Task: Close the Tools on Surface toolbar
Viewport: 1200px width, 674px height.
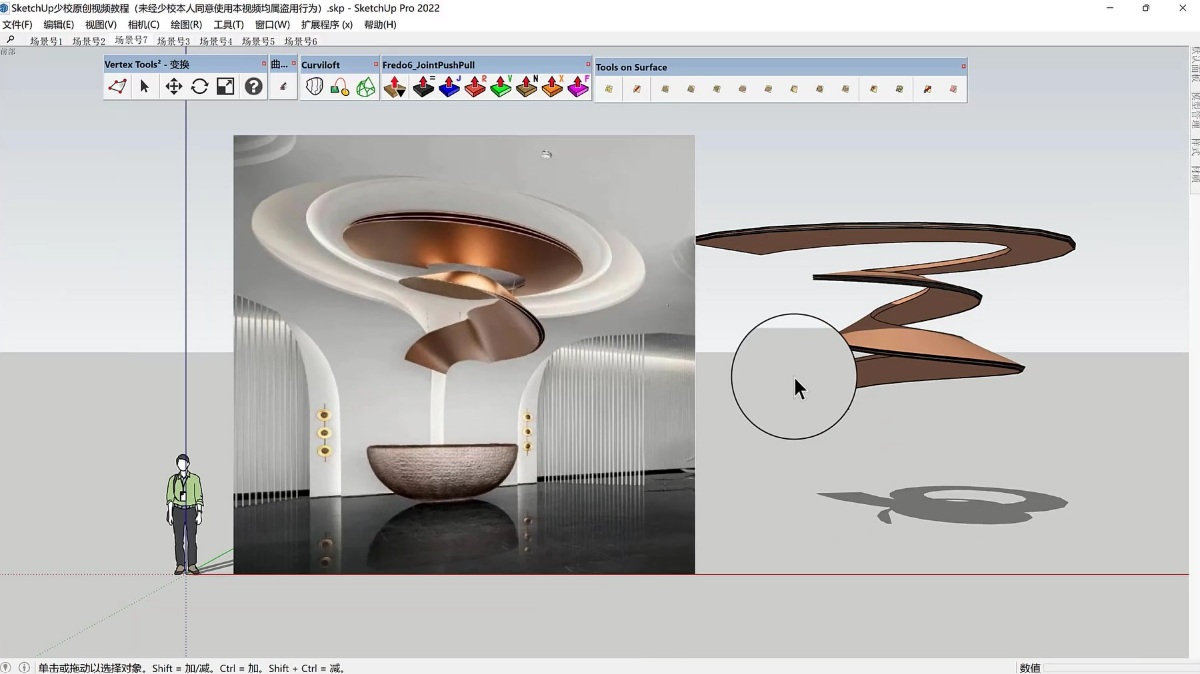Action: (x=963, y=66)
